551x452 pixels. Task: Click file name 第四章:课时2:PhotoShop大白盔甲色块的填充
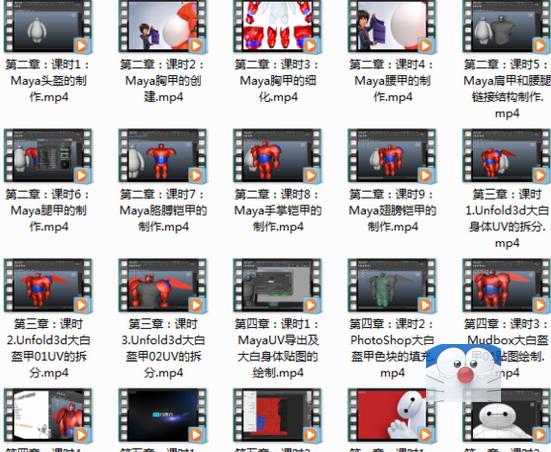point(392,348)
